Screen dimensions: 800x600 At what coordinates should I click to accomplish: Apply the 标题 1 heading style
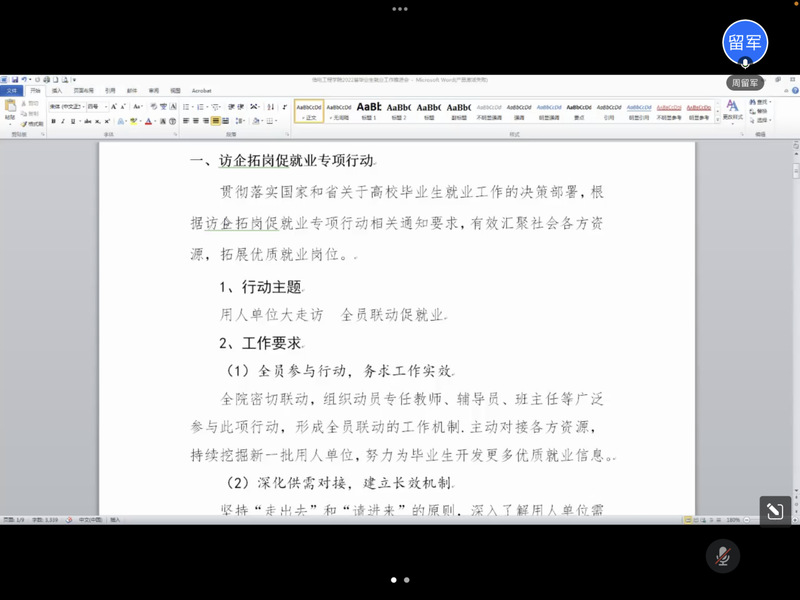pyautogui.click(x=368, y=110)
